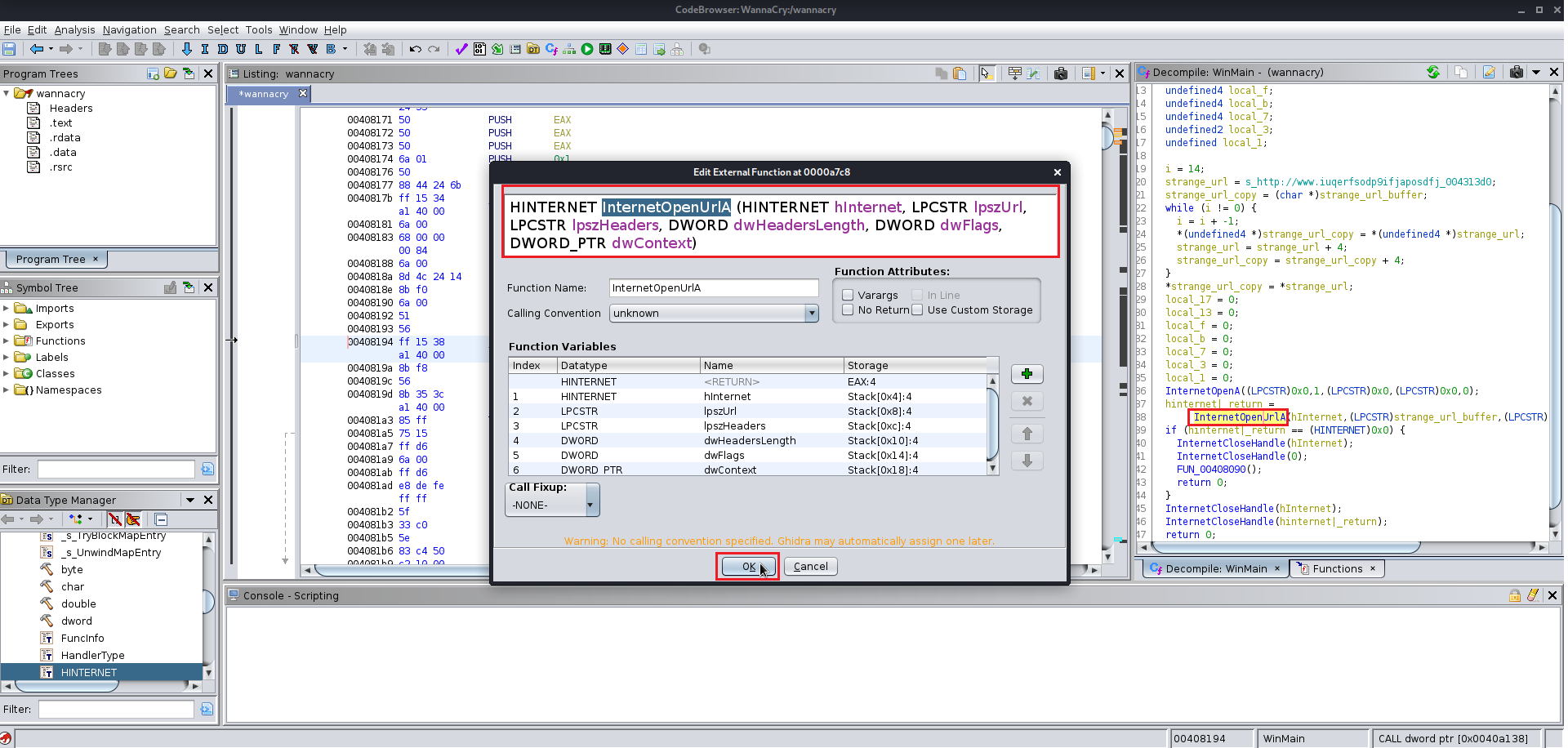Toggle Use Custom Storage checkbox
This screenshot has width=1568, height=748.
tap(917, 310)
